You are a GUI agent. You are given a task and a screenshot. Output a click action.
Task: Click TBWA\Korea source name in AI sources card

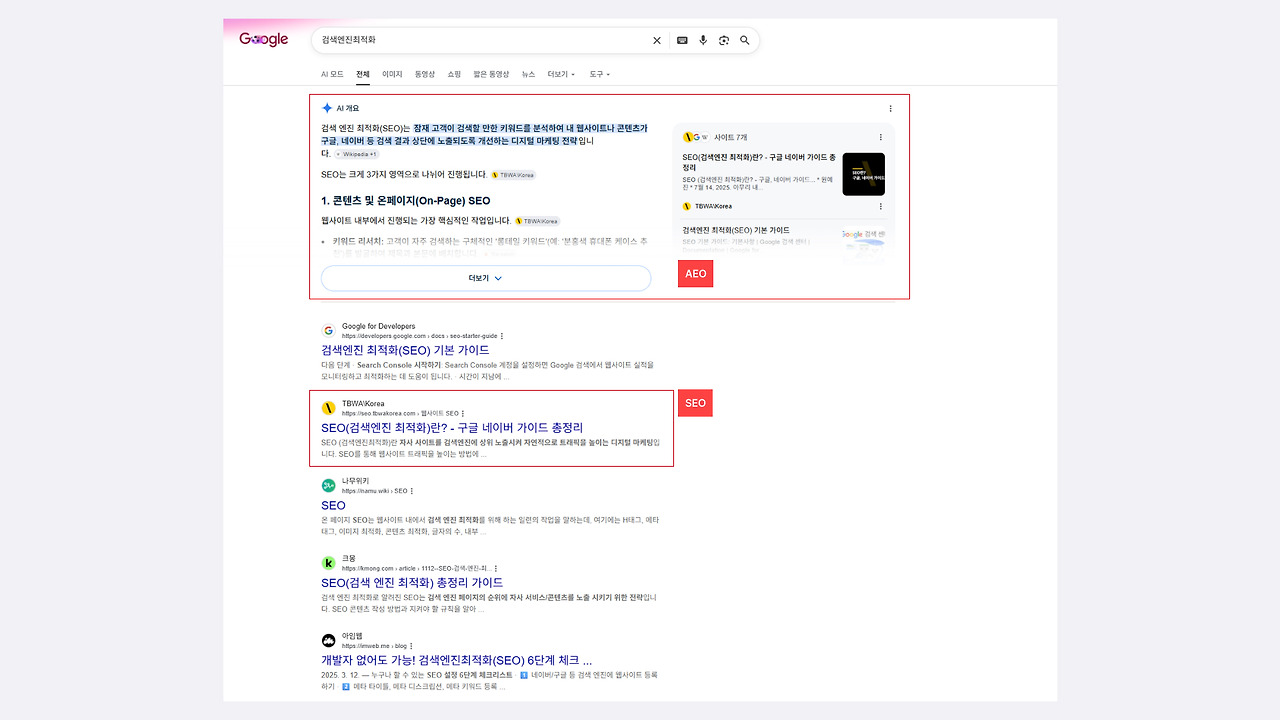coord(713,206)
